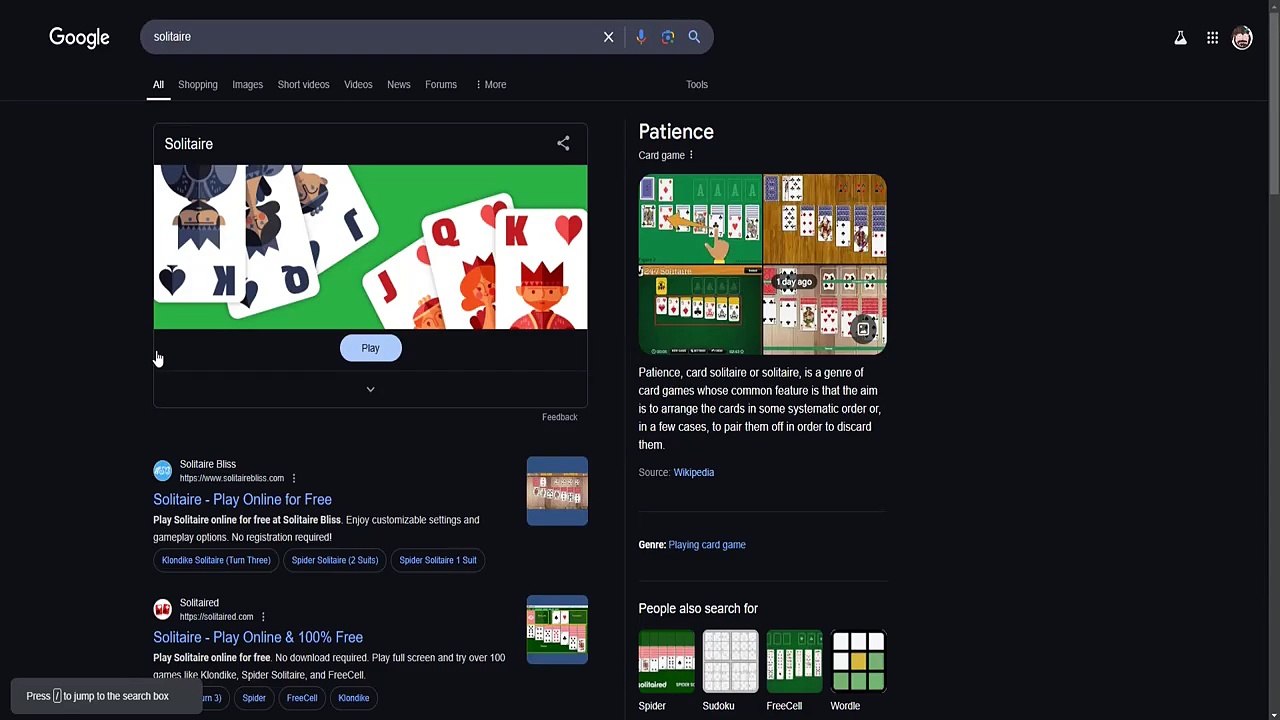Screen dimensions: 1280x720
Task: Click in the solitaire search input field
Action: pyautogui.click(x=370, y=37)
